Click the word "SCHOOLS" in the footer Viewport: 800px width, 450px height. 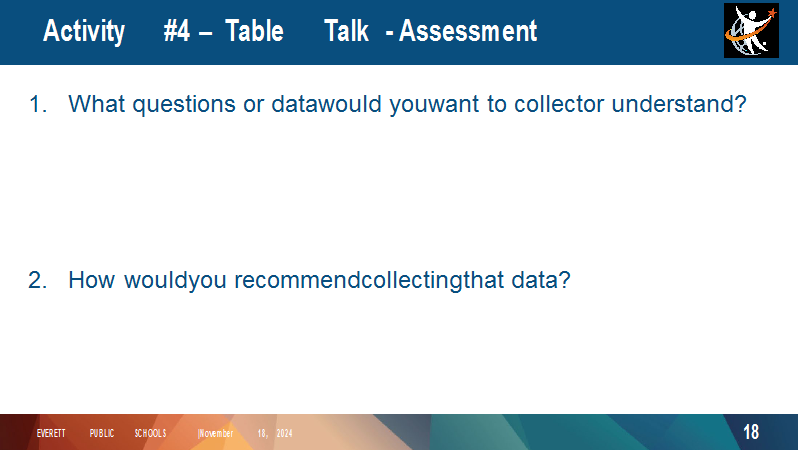[151, 433]
